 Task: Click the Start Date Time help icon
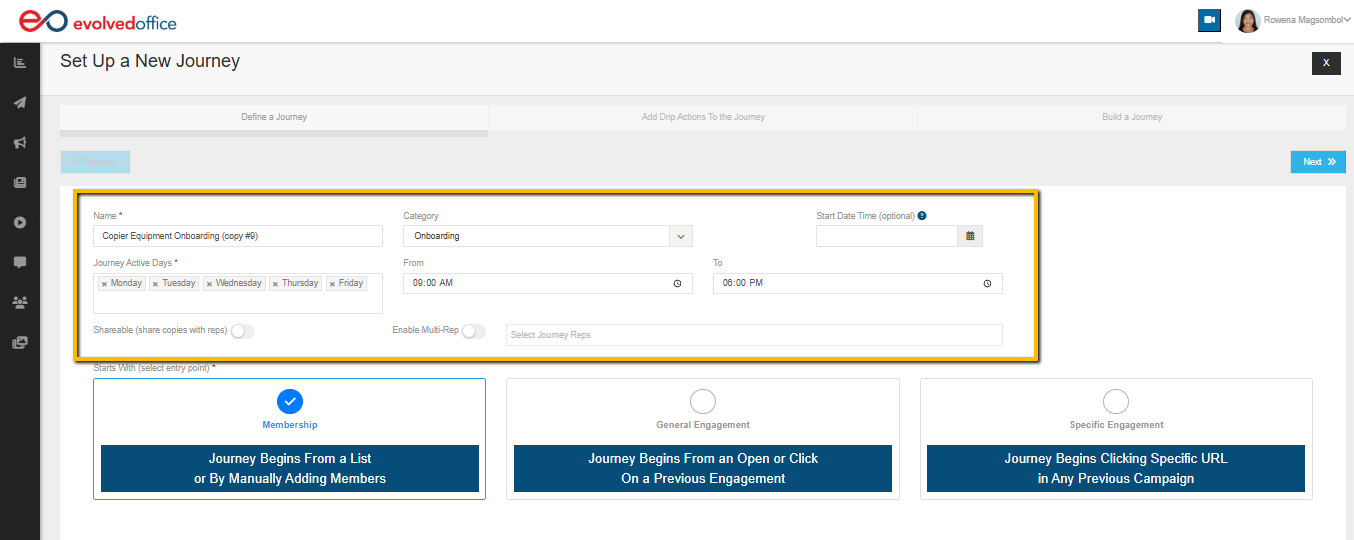922,216
